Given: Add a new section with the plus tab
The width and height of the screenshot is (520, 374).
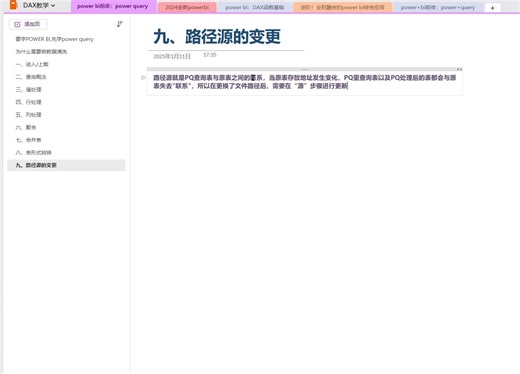Looking at the screenshot, I should pos(492,8).
